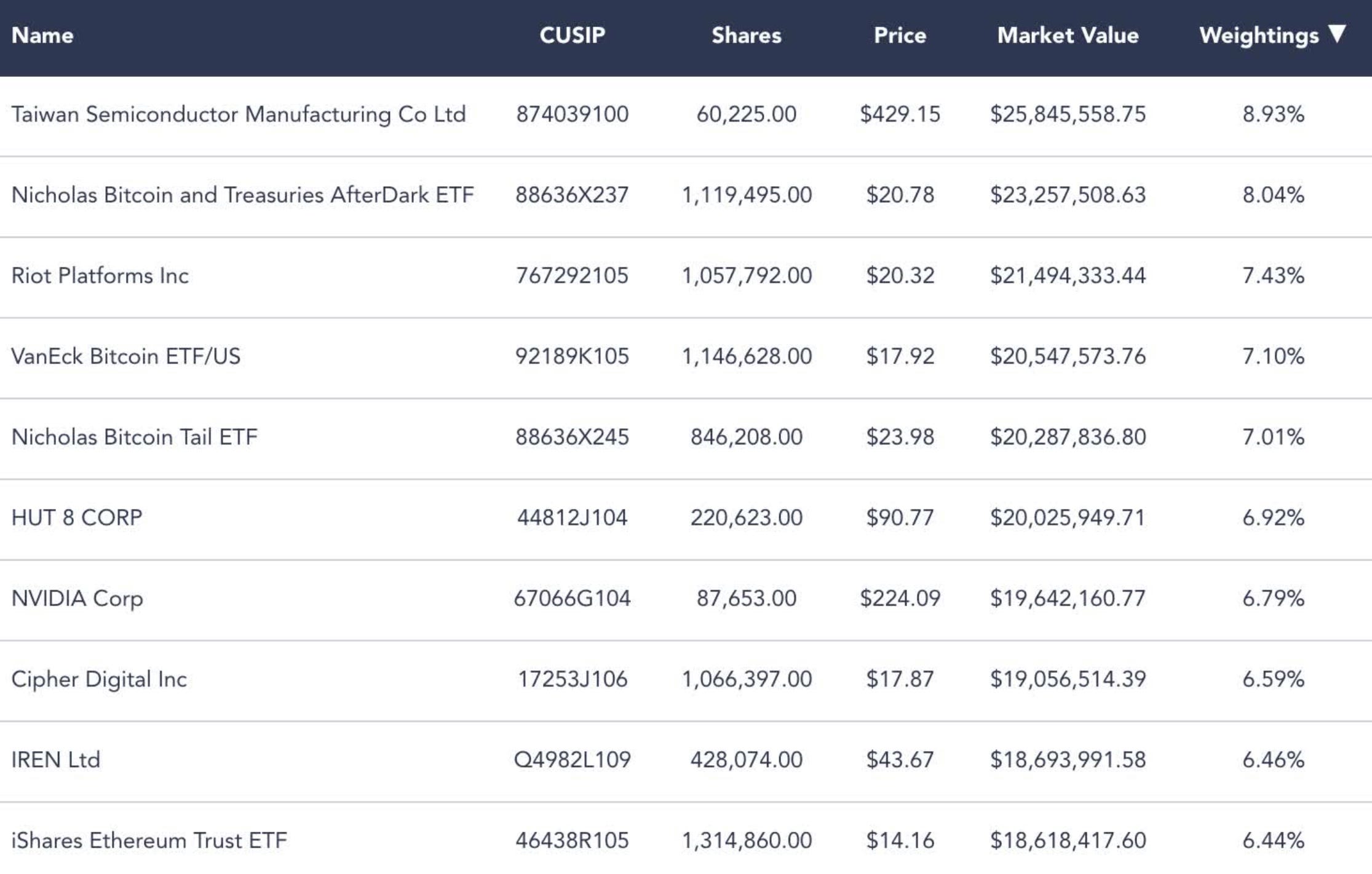Click CUSIP 88636X245

click(572, 437)
